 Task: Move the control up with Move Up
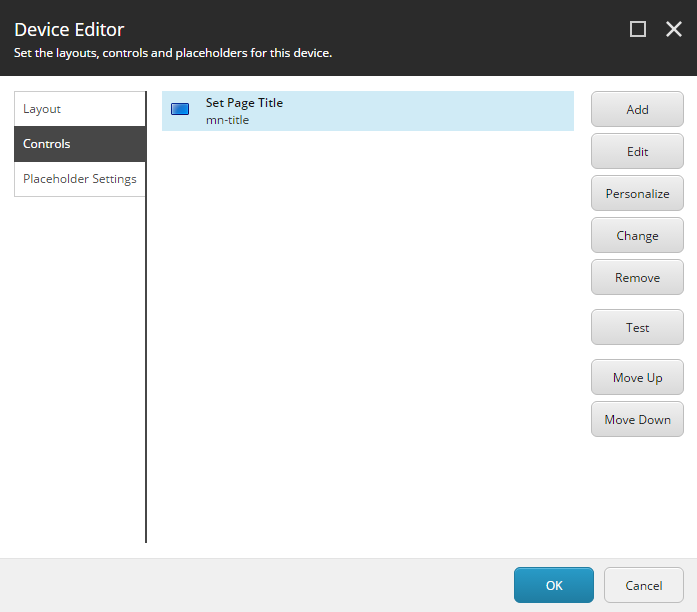coord(637,378)
